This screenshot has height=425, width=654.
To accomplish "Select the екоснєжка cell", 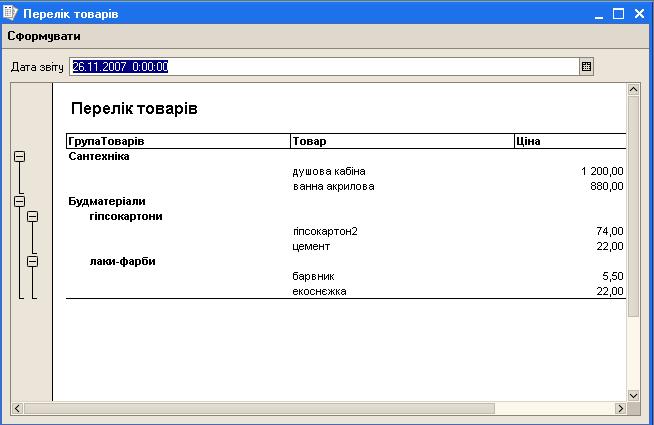I will coord(319,292).
